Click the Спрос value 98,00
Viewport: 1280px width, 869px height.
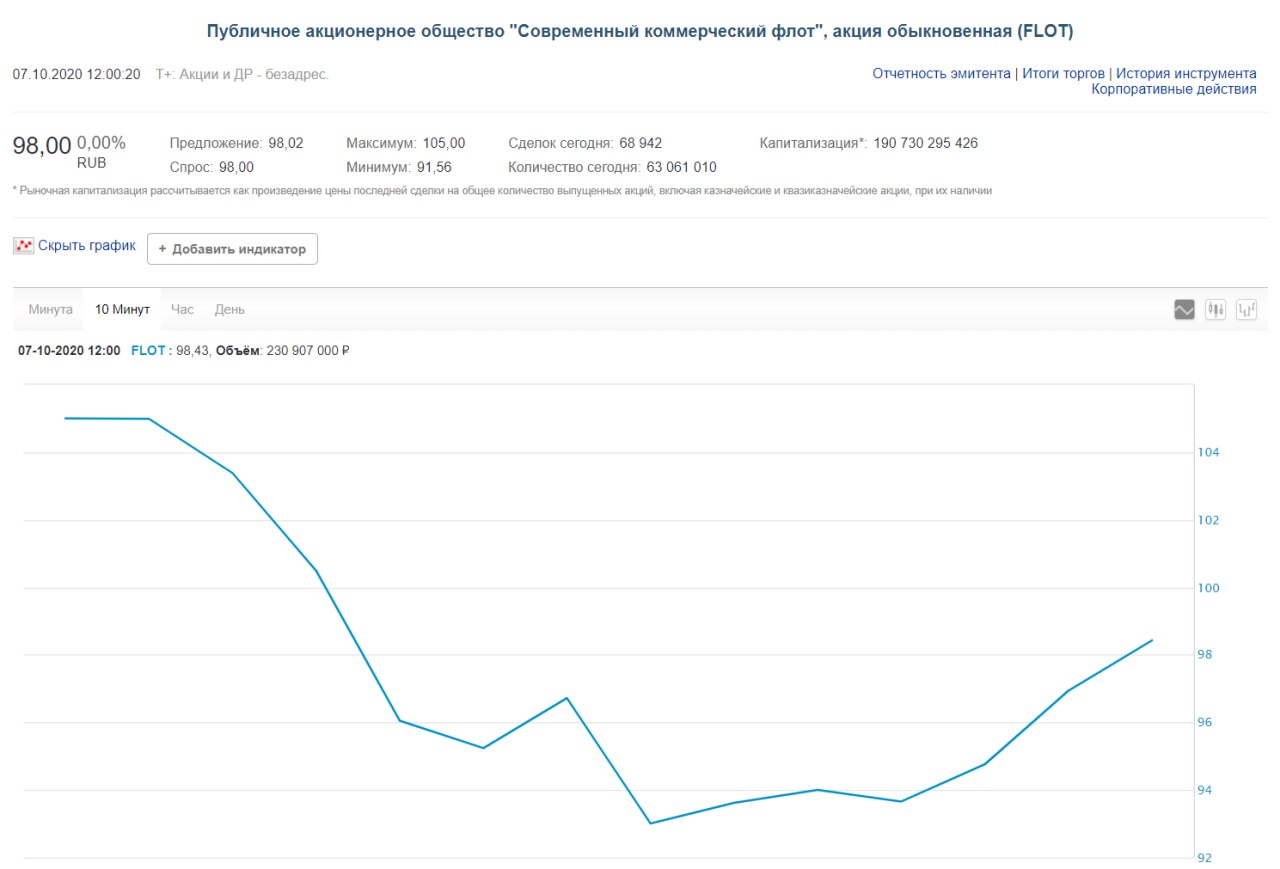click(236, 167)
